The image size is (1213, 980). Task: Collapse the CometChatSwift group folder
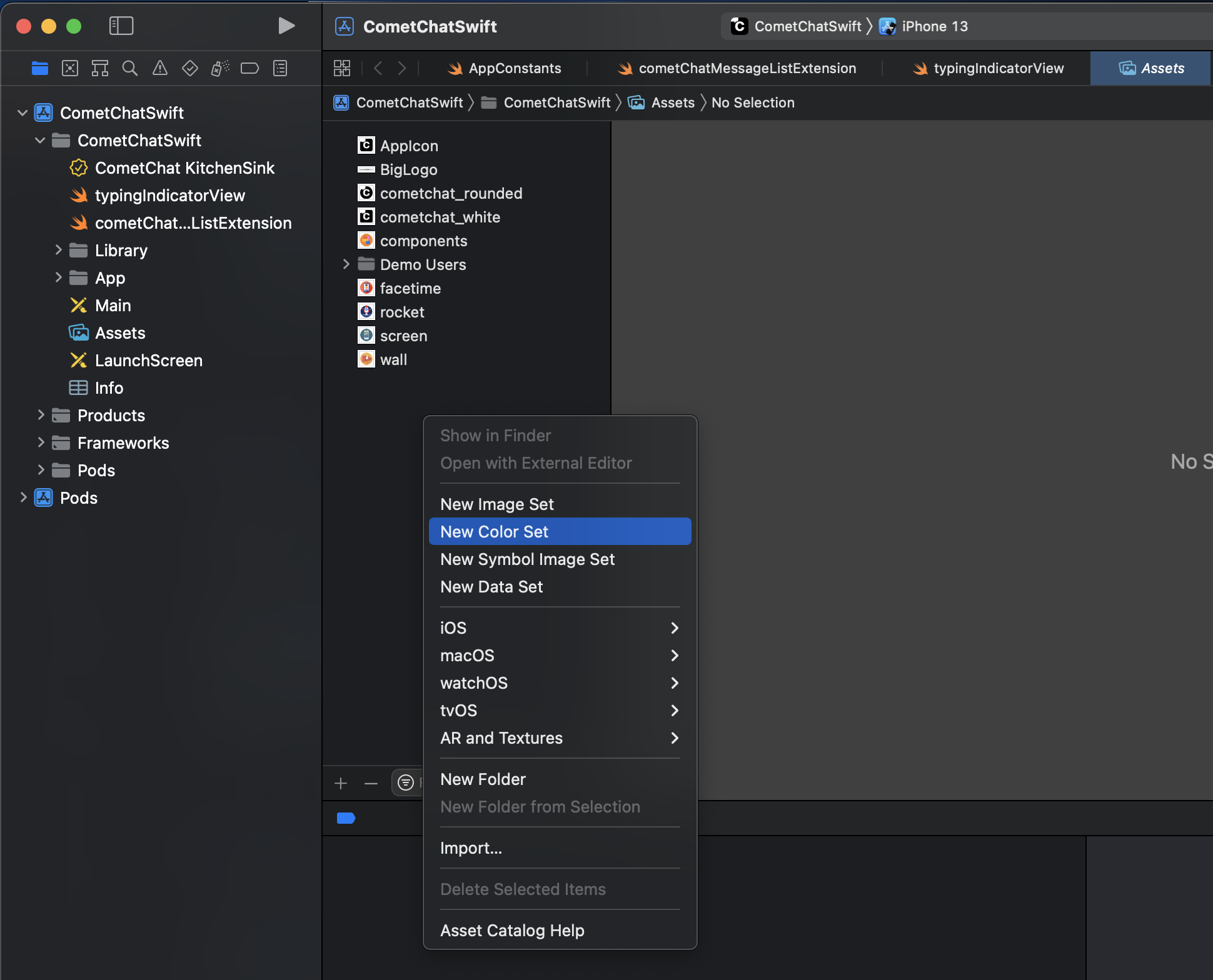(x=40, y=141)
